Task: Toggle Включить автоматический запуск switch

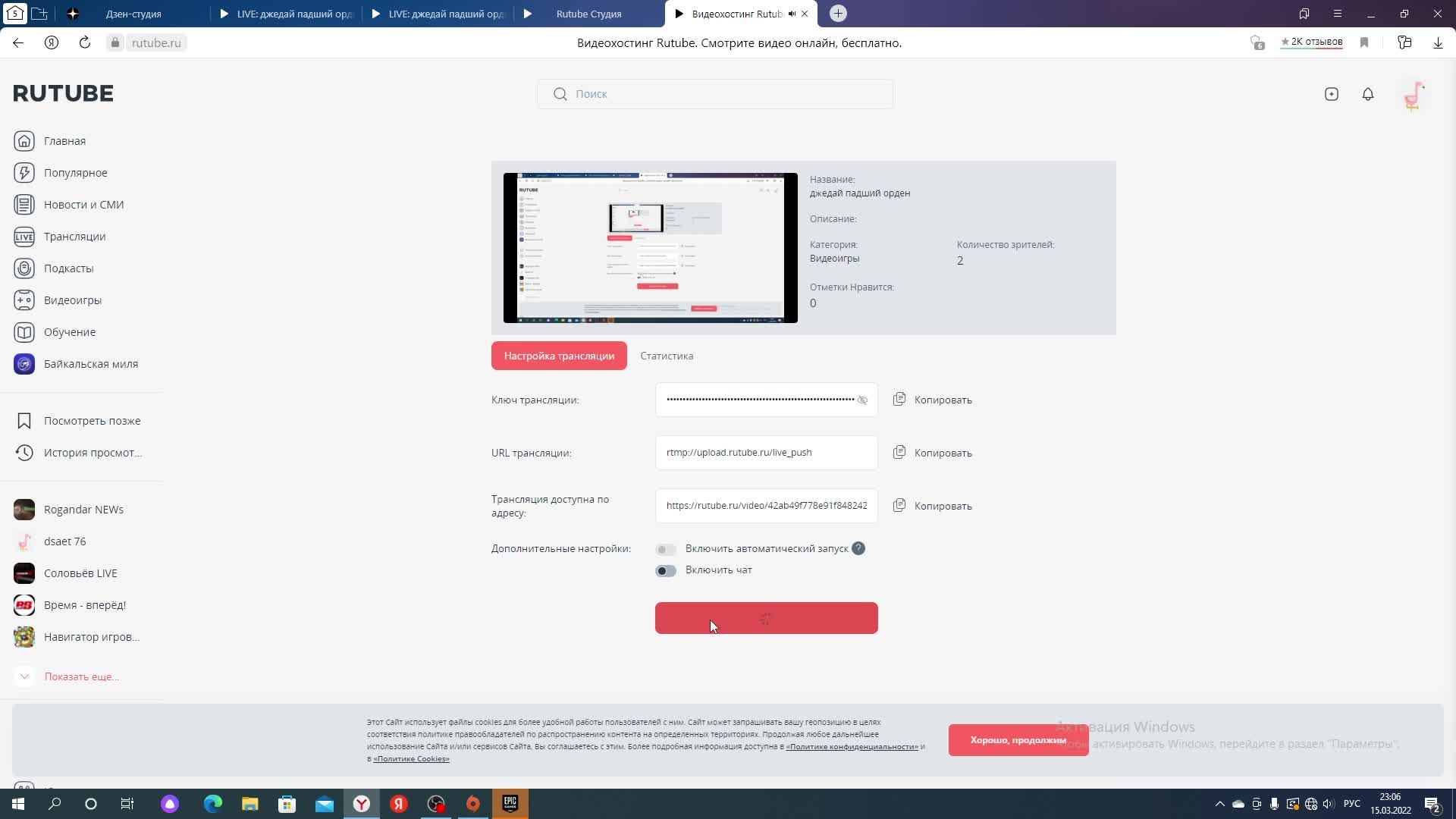Action: pos(666,549)
